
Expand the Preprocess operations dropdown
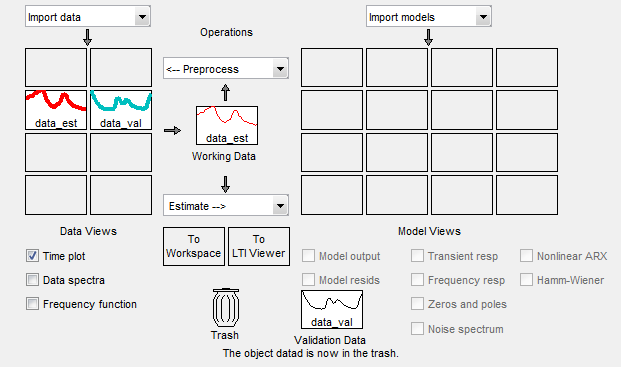click(226, 68)
